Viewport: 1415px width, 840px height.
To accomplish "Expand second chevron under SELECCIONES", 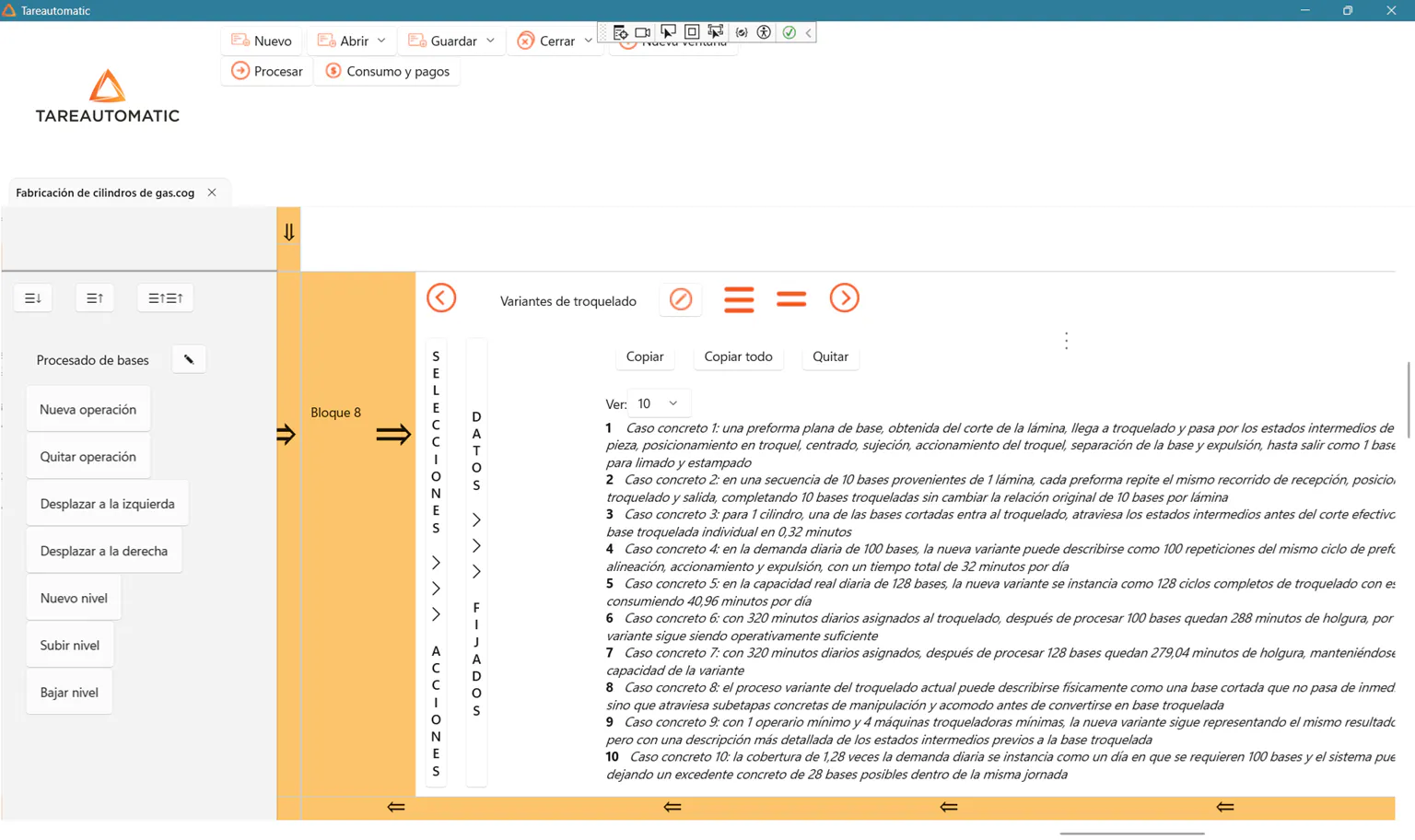I will (x=436, y=589).
